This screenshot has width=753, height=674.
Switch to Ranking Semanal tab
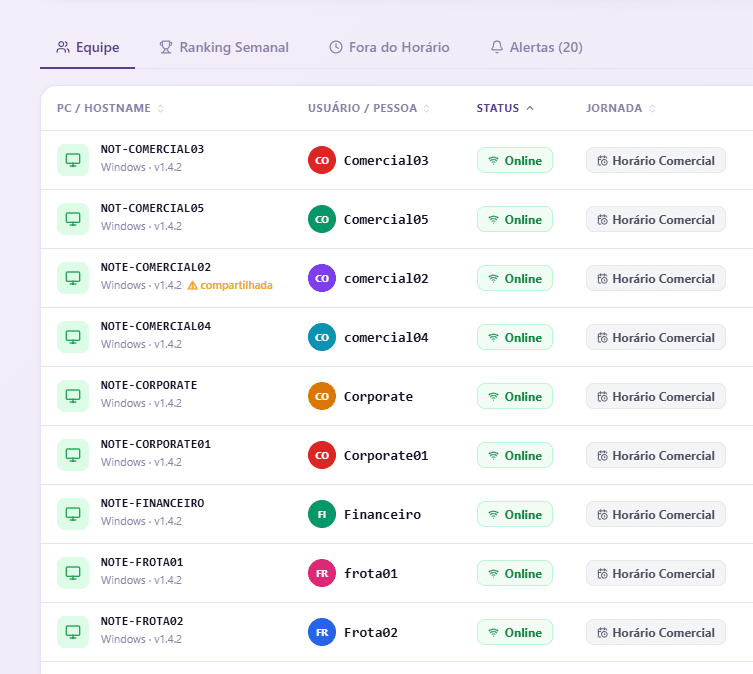coord(224,47)
